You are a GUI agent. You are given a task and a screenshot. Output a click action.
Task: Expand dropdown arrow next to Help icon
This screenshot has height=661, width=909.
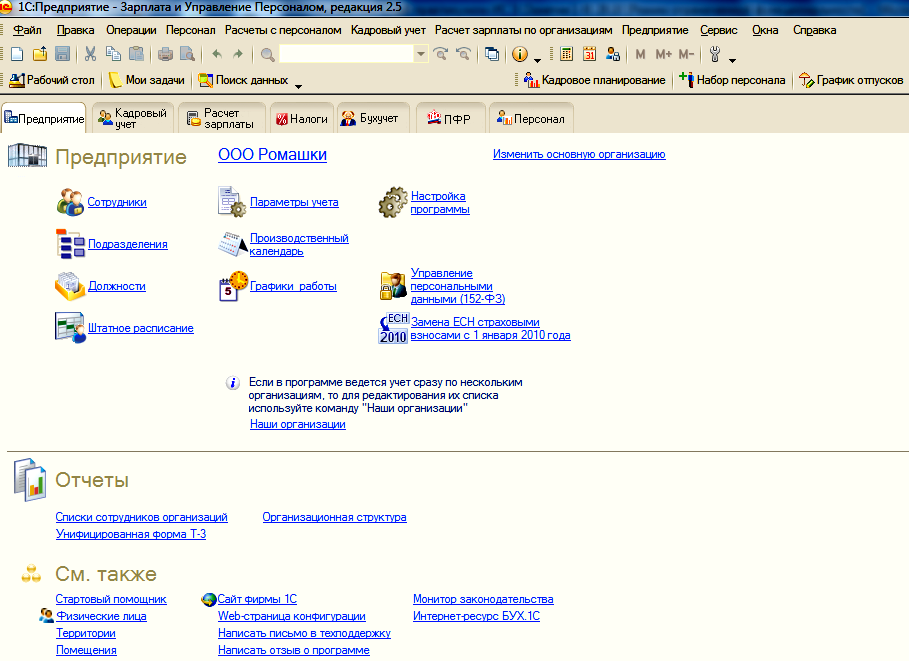pos(537,60)
